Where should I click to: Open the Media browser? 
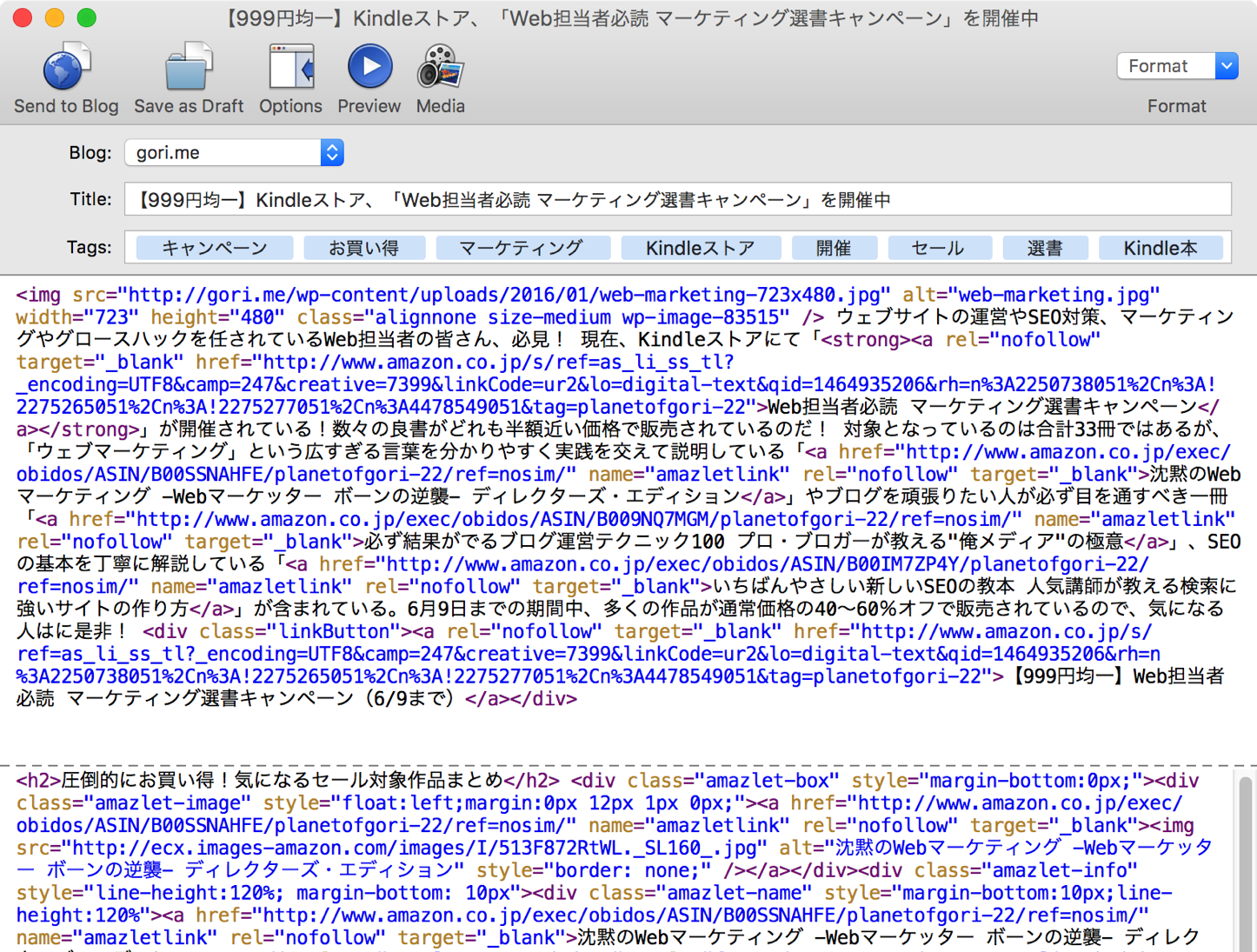point(439,65)
